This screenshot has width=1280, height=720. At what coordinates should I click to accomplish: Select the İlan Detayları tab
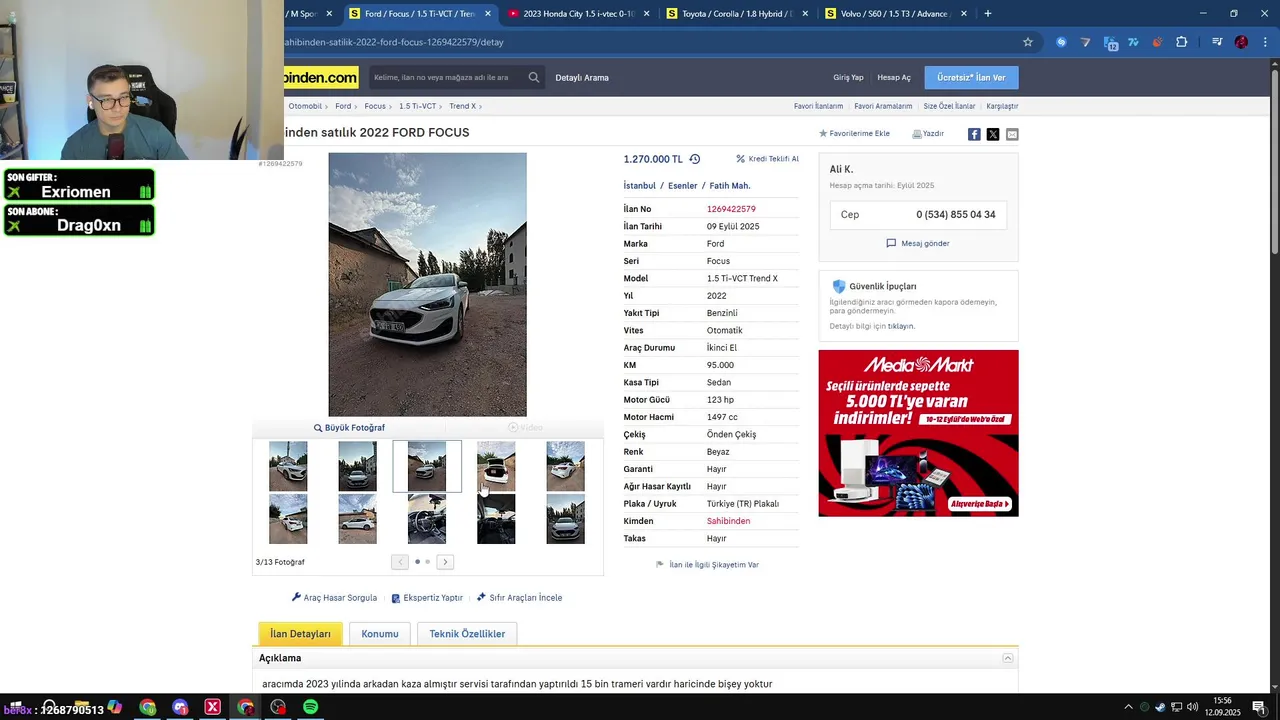click(300, 633)
